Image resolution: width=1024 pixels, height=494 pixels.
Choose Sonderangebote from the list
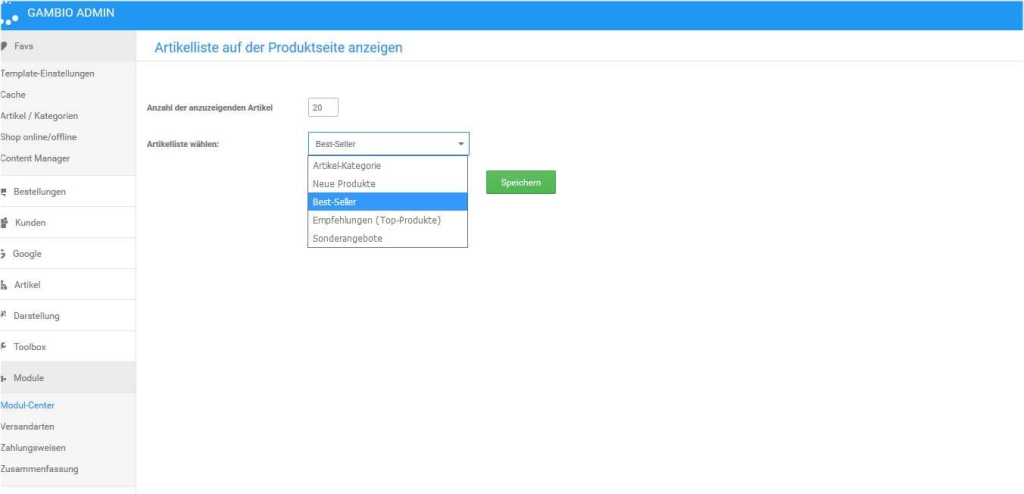pos(387,239)
